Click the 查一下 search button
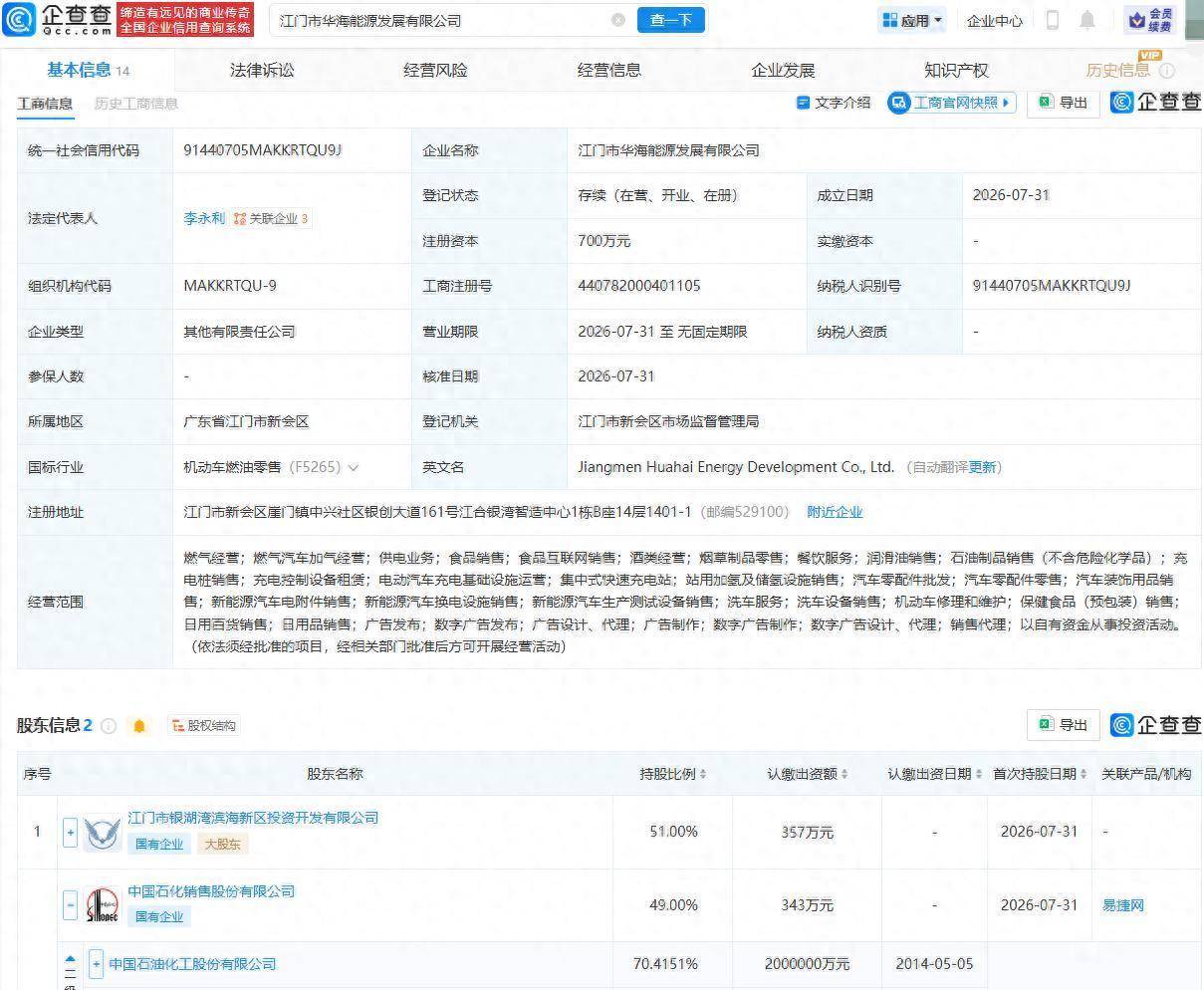This screenshot has width=1204, height=990. click(x=671, y=20)
